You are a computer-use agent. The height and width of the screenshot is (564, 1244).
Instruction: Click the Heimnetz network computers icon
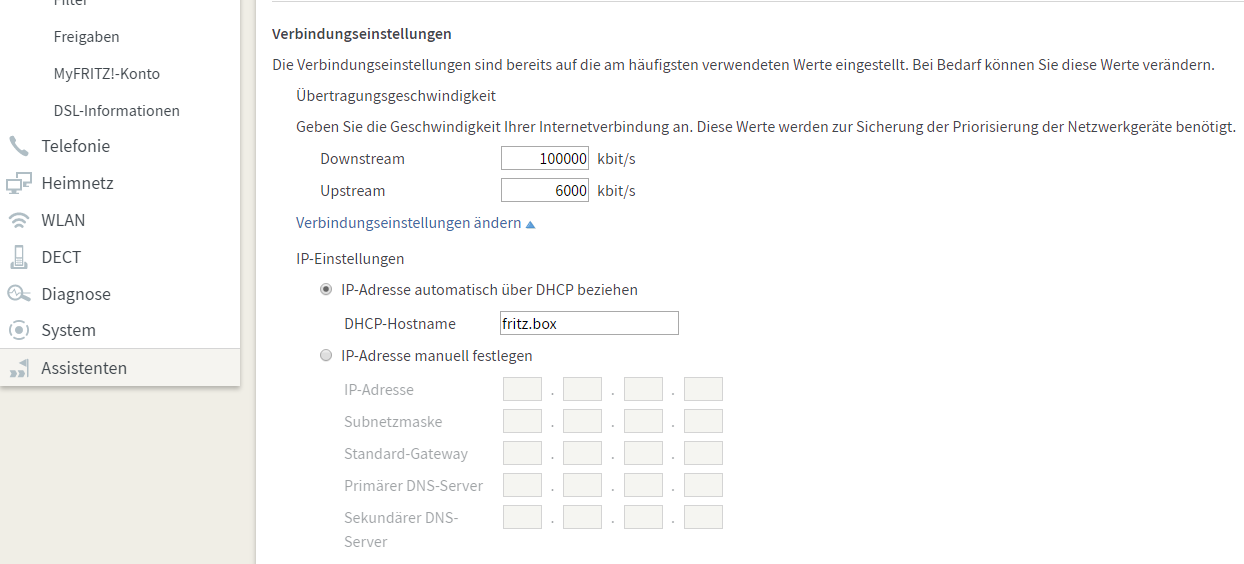pos(19,183)
